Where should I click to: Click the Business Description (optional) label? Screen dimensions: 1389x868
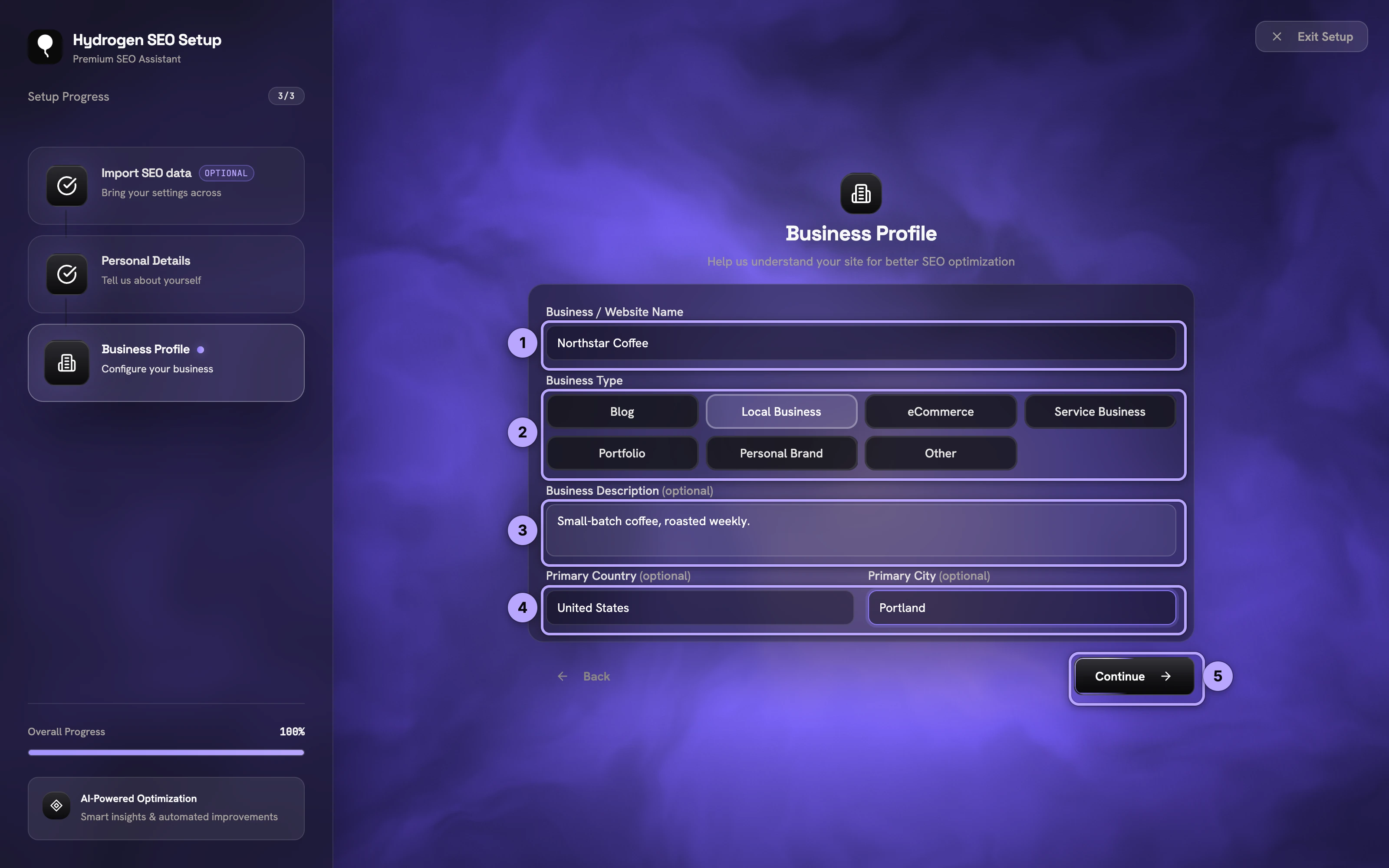(630, 491)
